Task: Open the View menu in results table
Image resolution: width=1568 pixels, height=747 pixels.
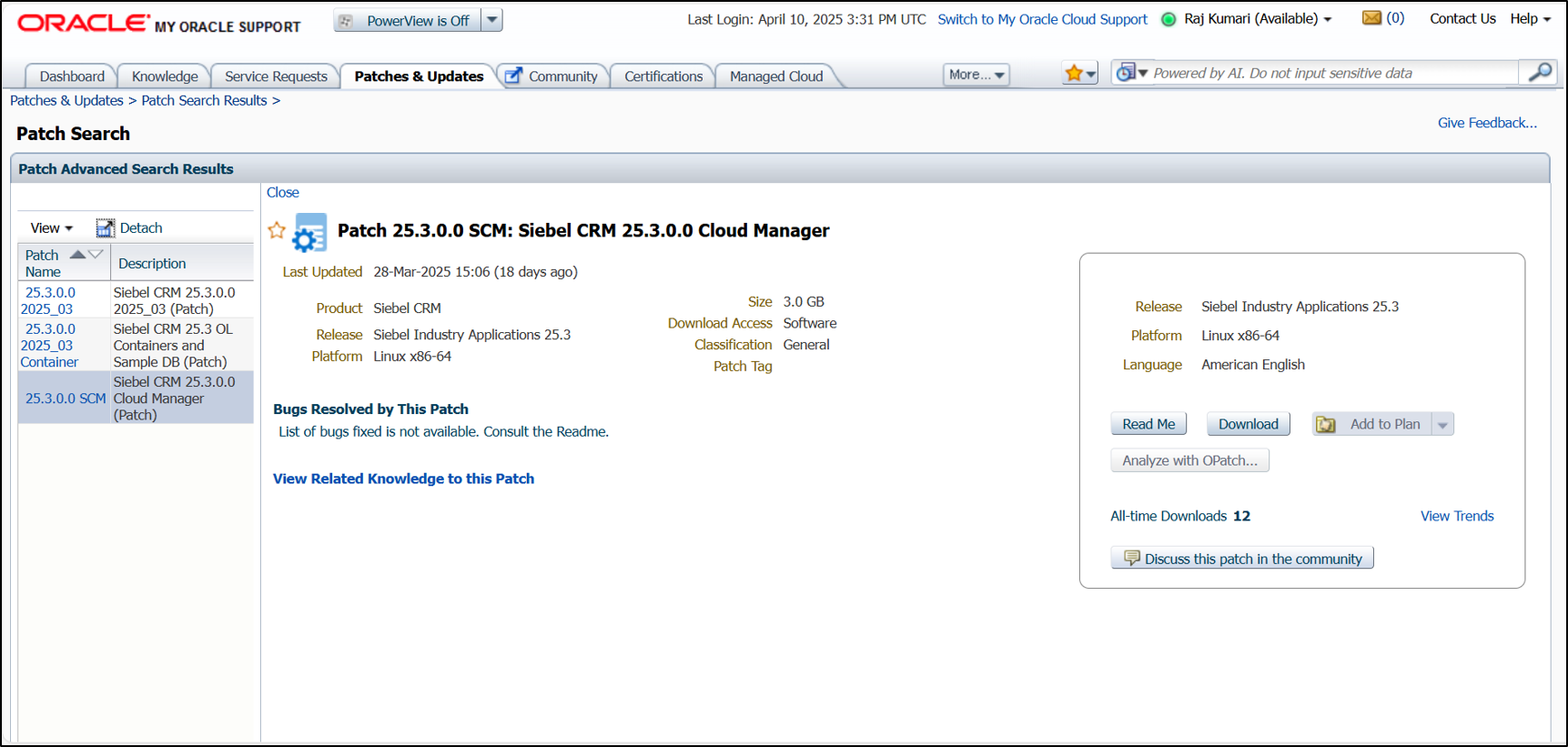Action: (x=51, y=228)
